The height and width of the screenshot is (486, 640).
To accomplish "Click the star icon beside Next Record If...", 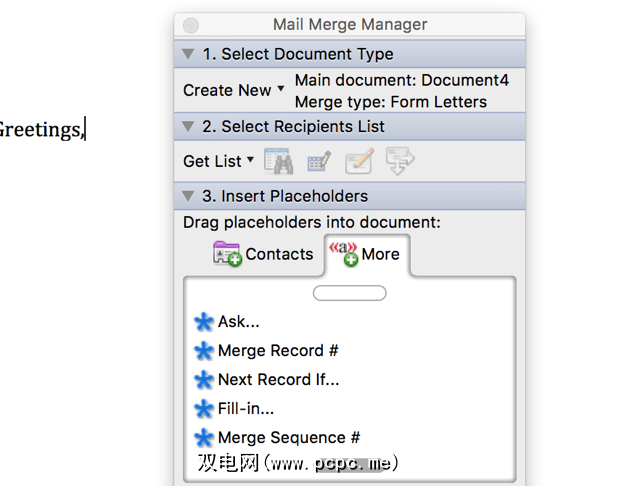I will (x=204, y=380).
